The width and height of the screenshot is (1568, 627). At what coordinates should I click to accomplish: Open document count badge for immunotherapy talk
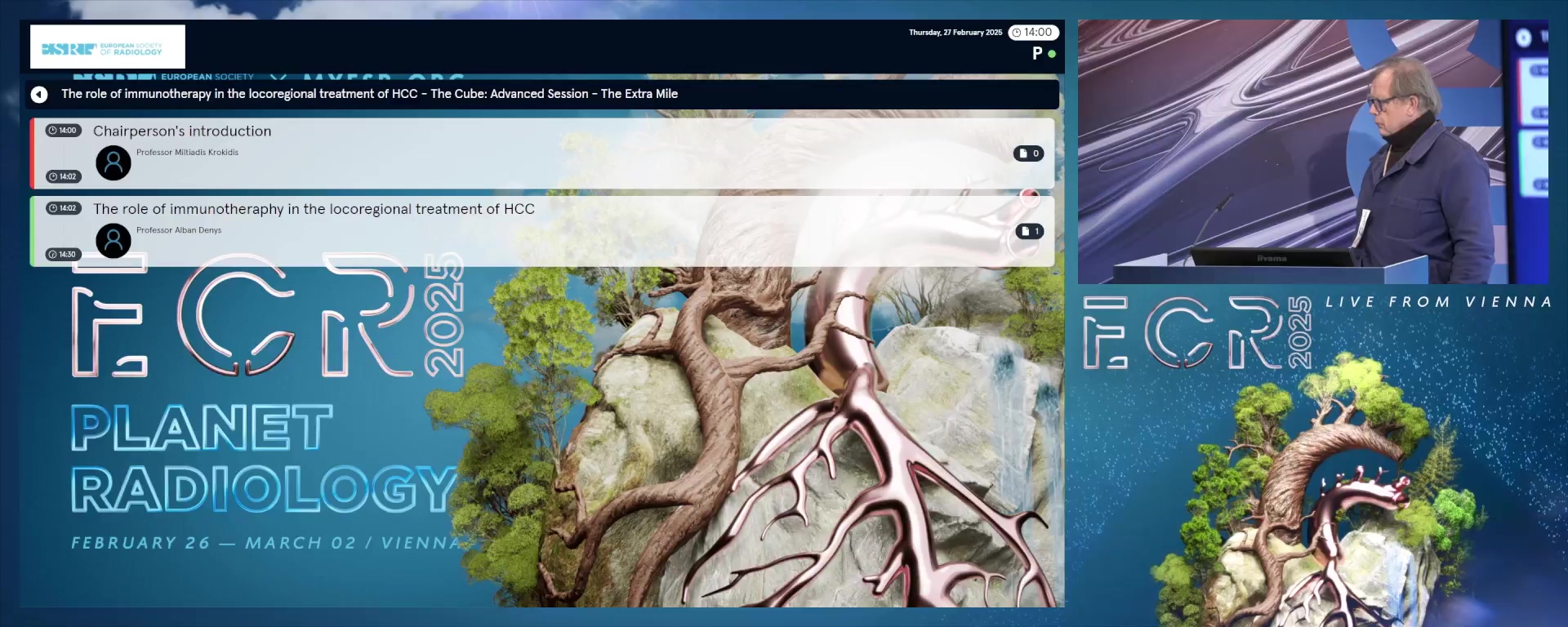pyautogui.click(x=1029, y=232)
